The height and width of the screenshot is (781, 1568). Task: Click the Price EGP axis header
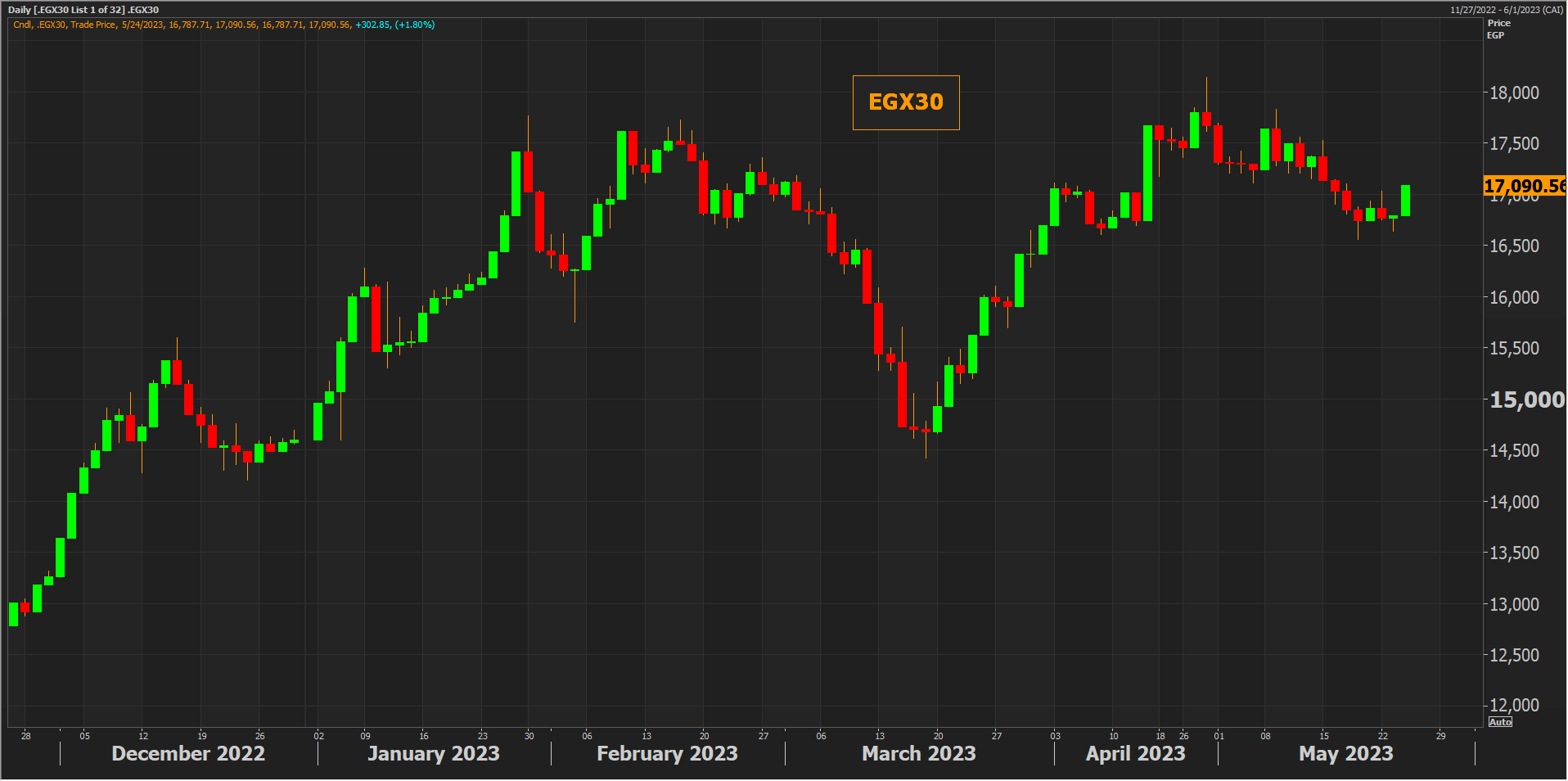[1498, 29]
